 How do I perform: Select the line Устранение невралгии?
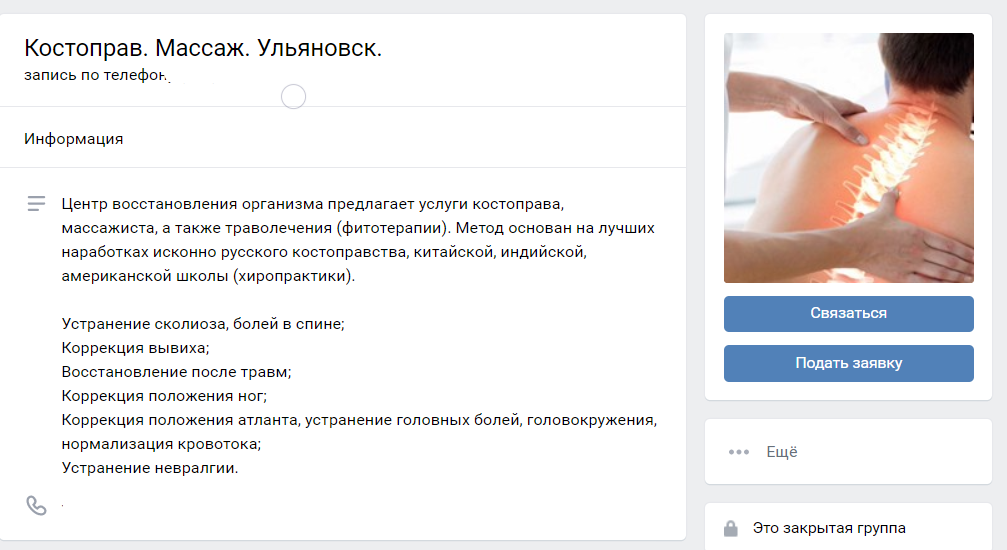[x=150, y=468]
